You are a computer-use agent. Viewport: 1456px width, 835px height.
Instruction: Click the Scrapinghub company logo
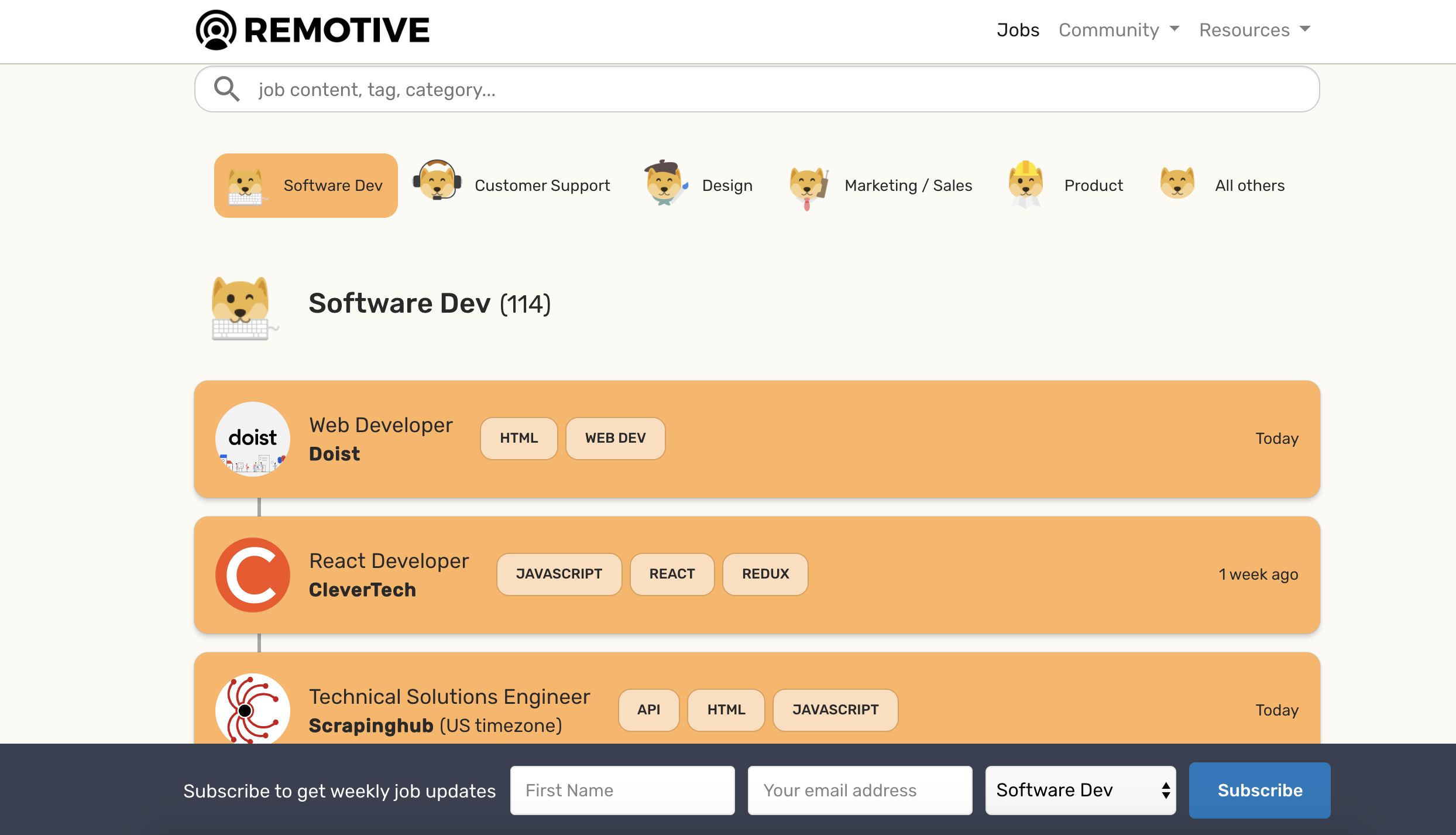point(253,709)
